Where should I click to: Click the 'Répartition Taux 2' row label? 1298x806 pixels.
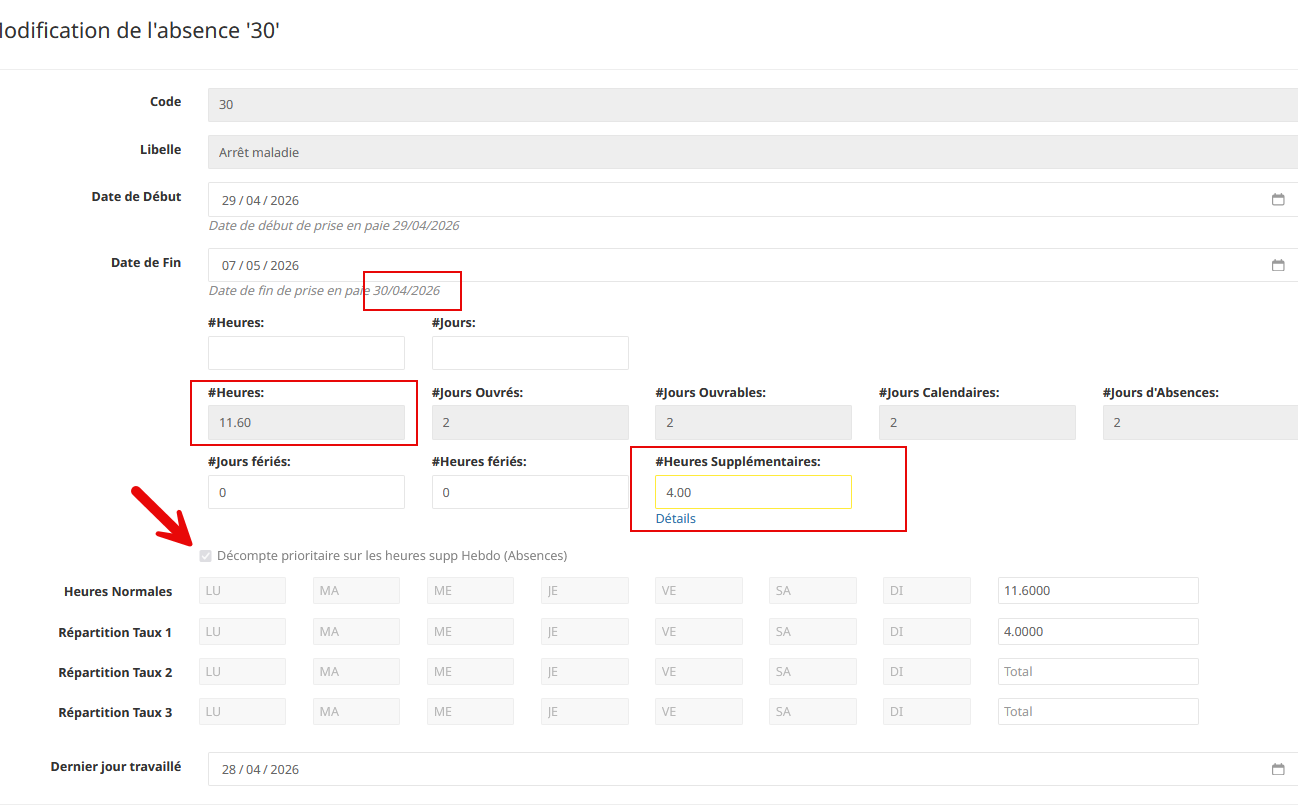pyautogui.click(x=115, y=673)
